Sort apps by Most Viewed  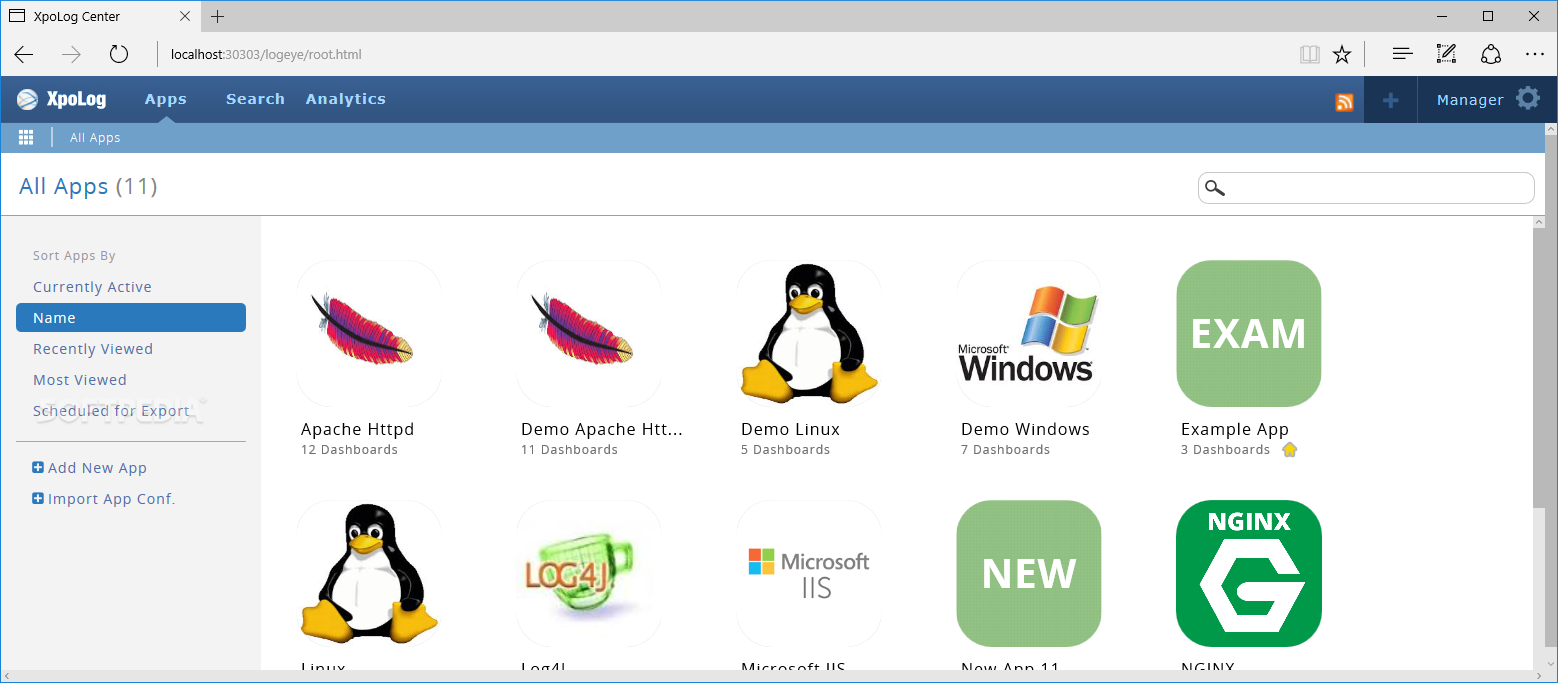click(80, 380)
